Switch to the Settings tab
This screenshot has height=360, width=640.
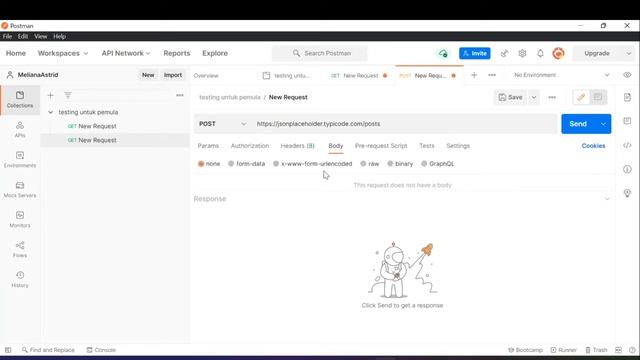(x=458, y=146)
